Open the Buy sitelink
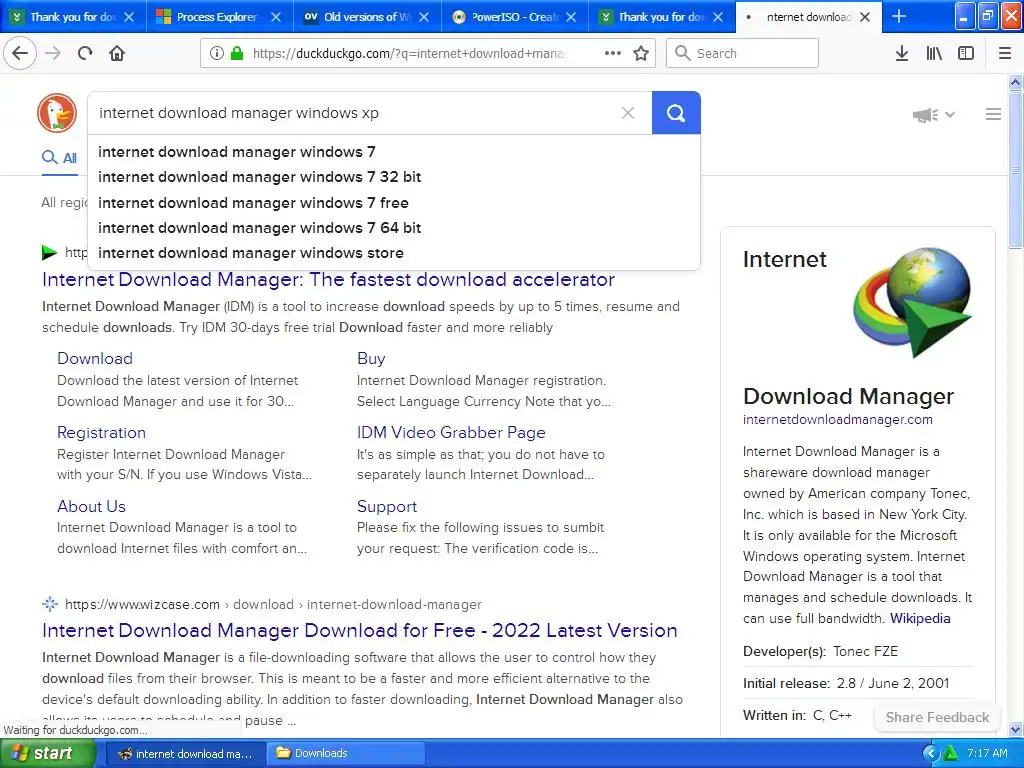This screenshot has width=1024, height=768. [x=371, y=358]
